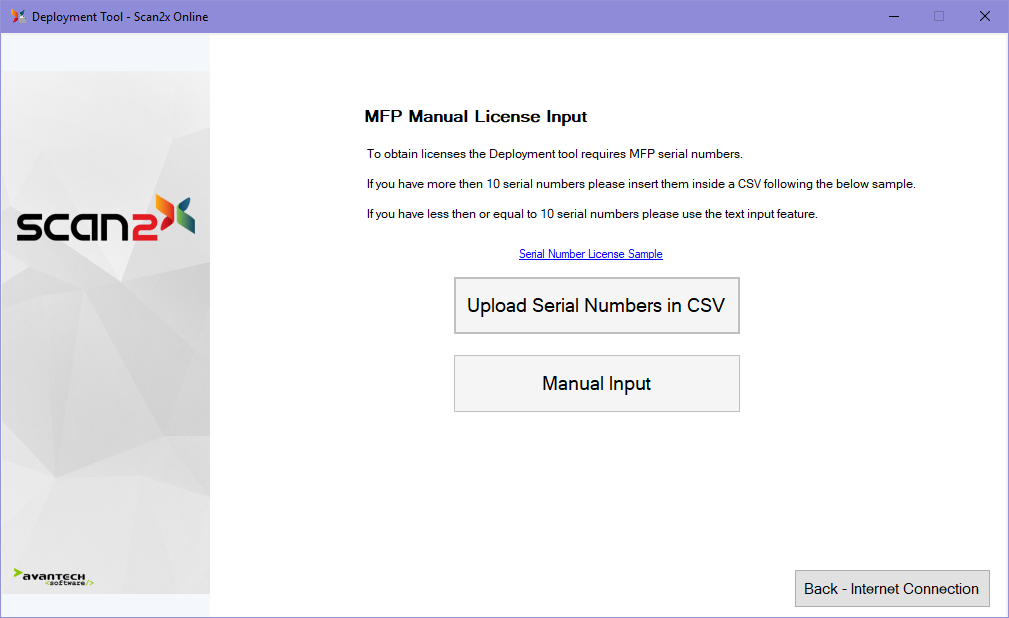Click the 'less then or equal to 10' text line
Viewport: 1009px width, 618px height.
pyautogui.click(x=592, y=214)
